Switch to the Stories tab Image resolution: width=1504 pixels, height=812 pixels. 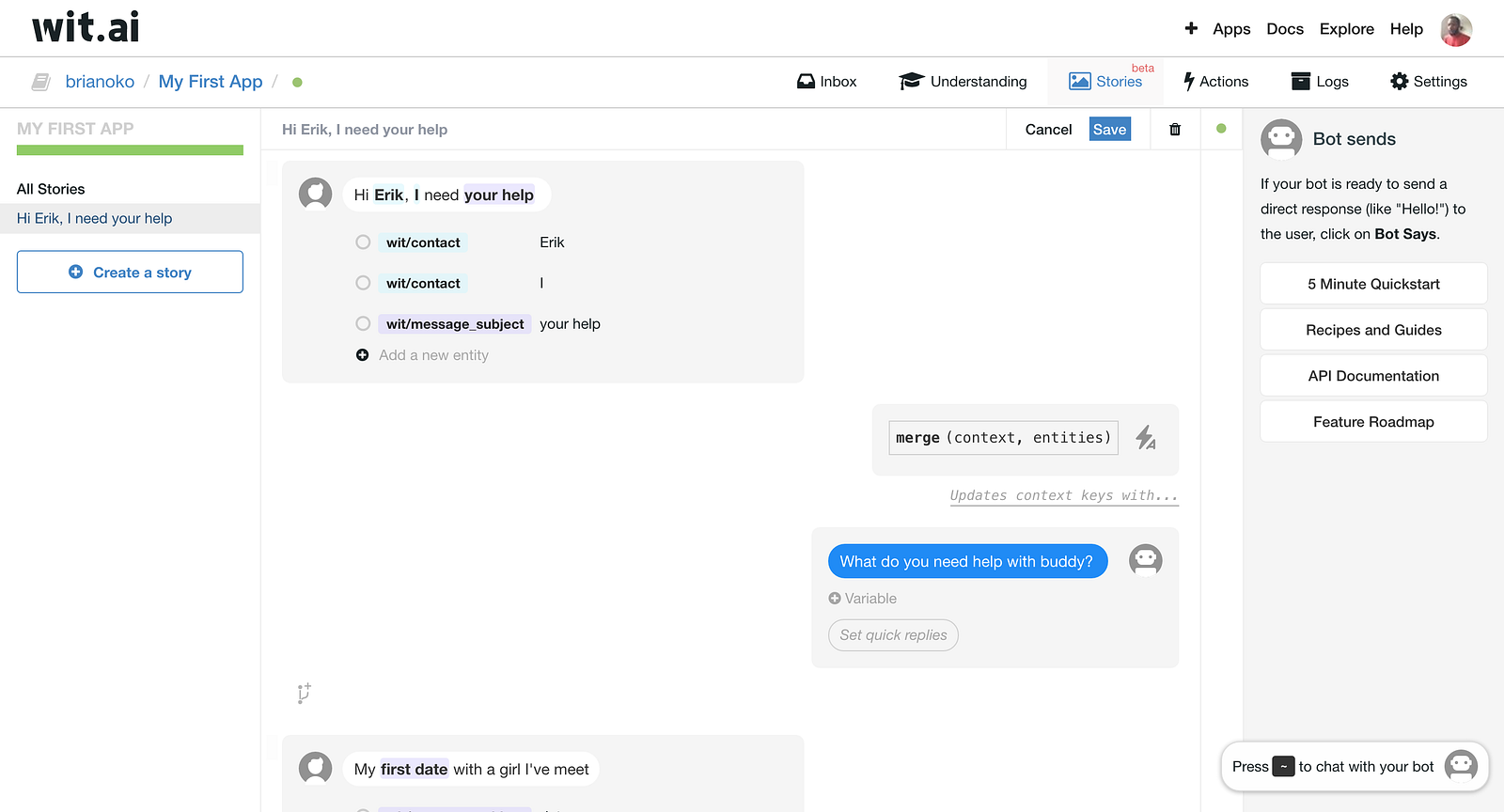[x=1106, y=82]
